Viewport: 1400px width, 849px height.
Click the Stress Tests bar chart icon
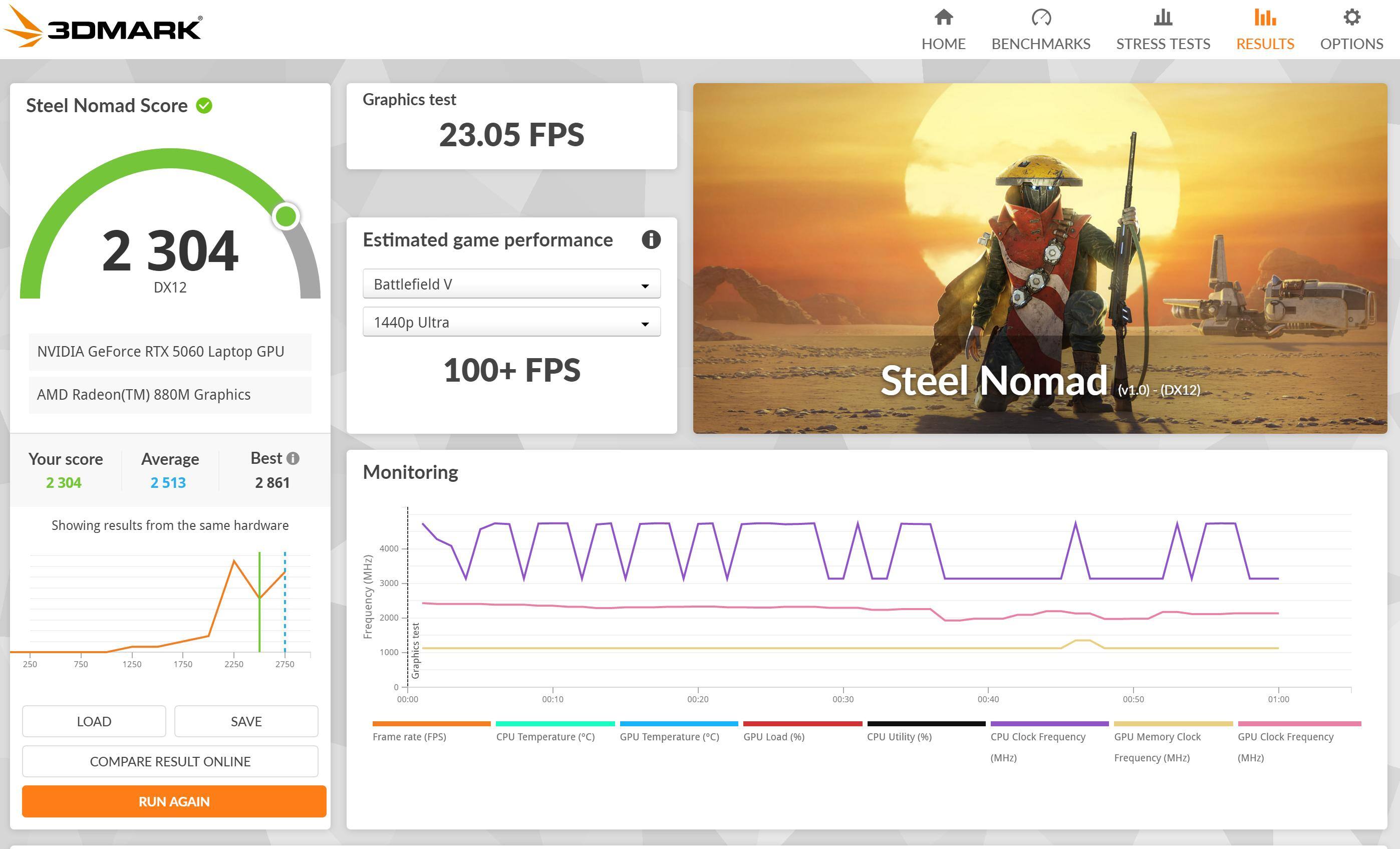pos(1163,17)
